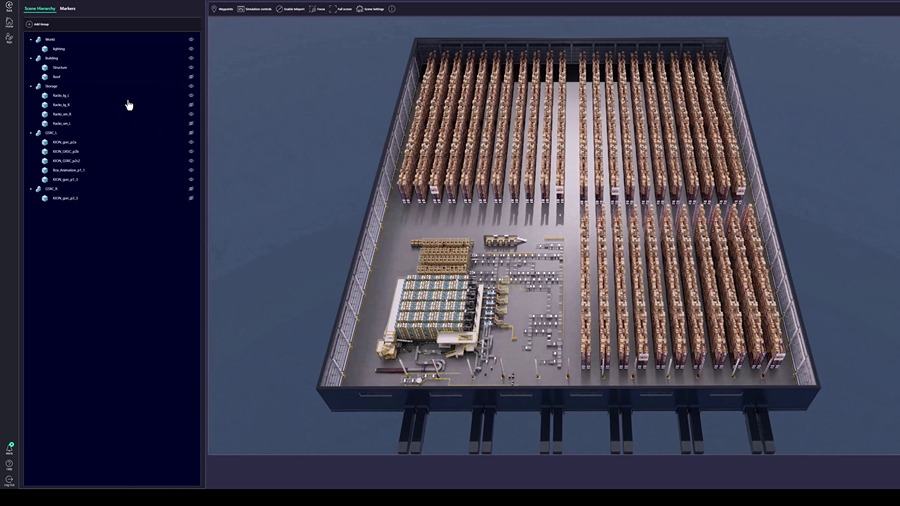Switch to the Markers tab
Viewport: 900px width, 506px height.
(67, 8)
